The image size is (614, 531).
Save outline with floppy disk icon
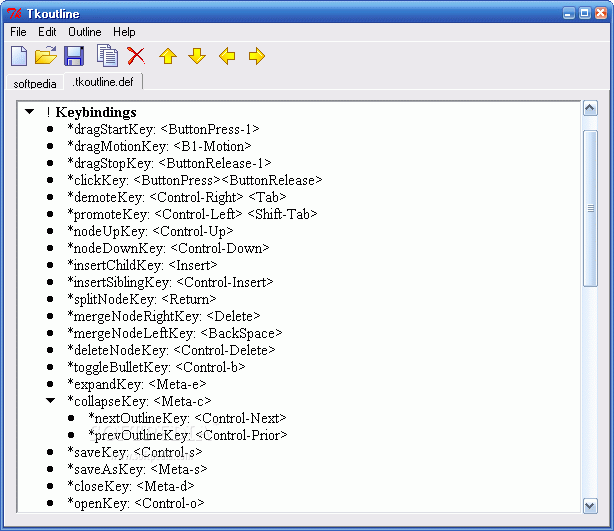coord(74,56)
